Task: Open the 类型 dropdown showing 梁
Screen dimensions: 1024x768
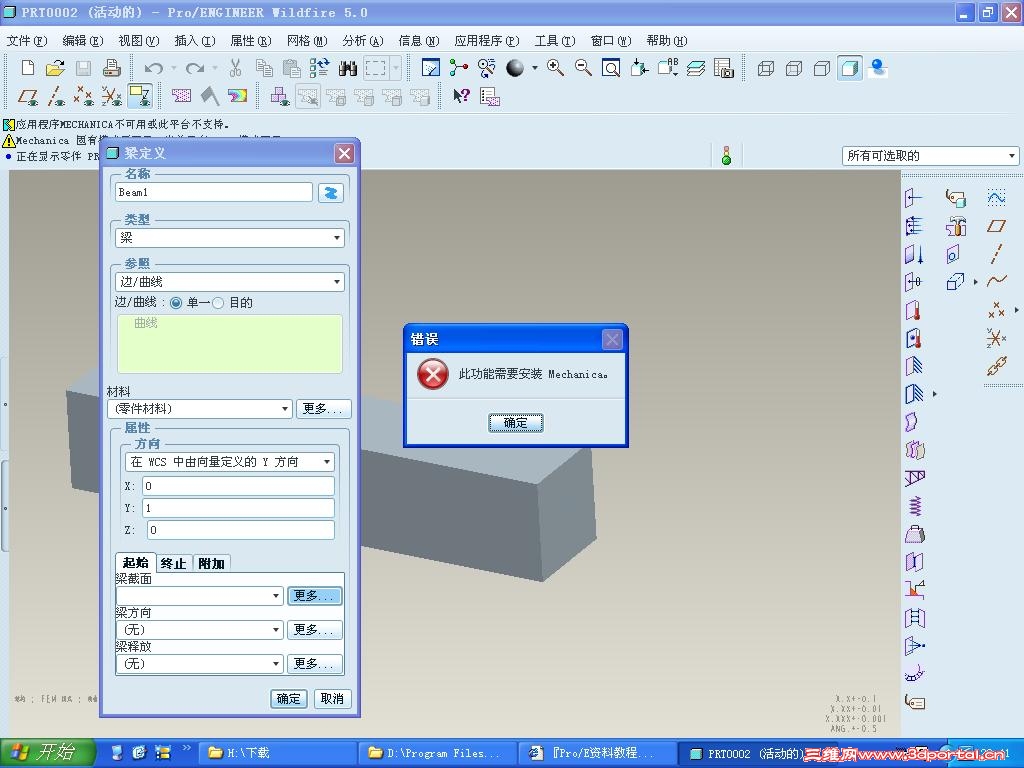Action: [x=230, y=238]
